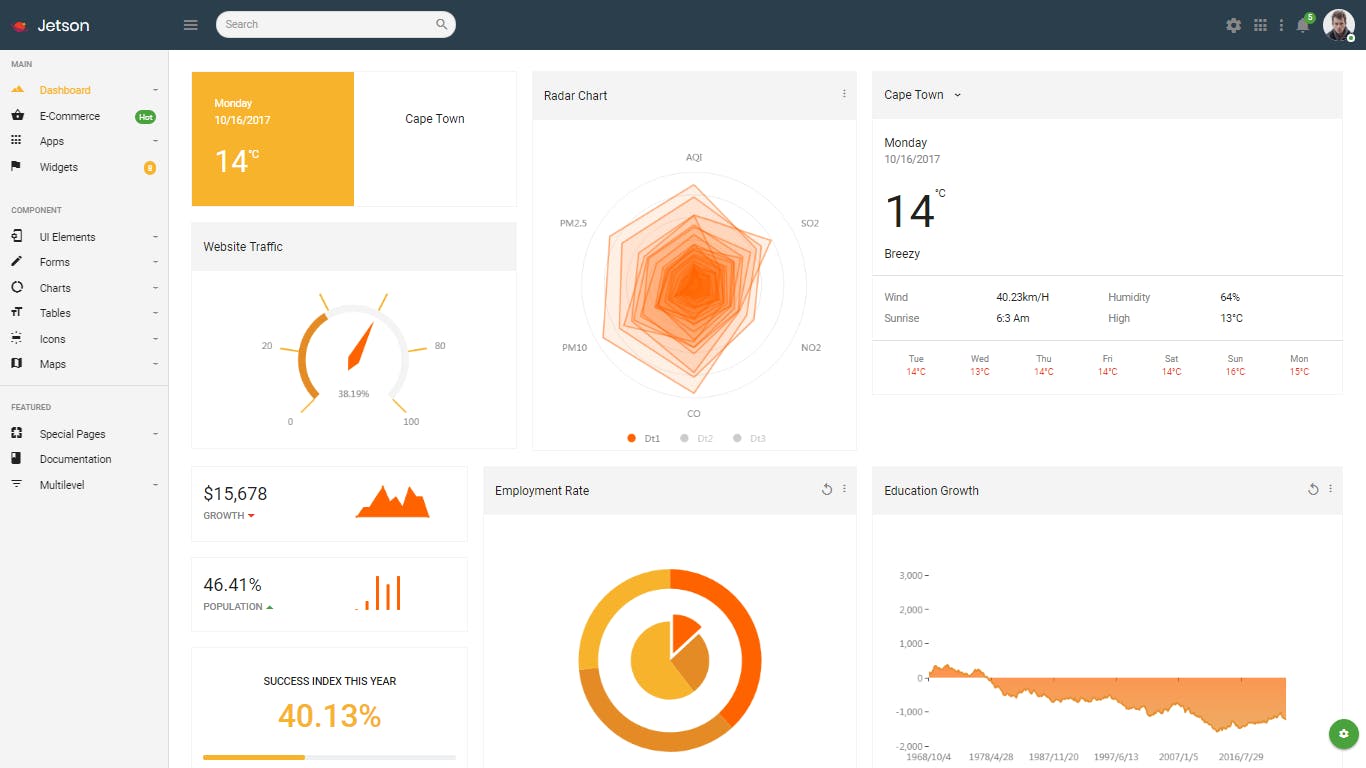
Task: Toggle the Dt3 dataset in Radar Chart legend
Action: click(750, 438)
